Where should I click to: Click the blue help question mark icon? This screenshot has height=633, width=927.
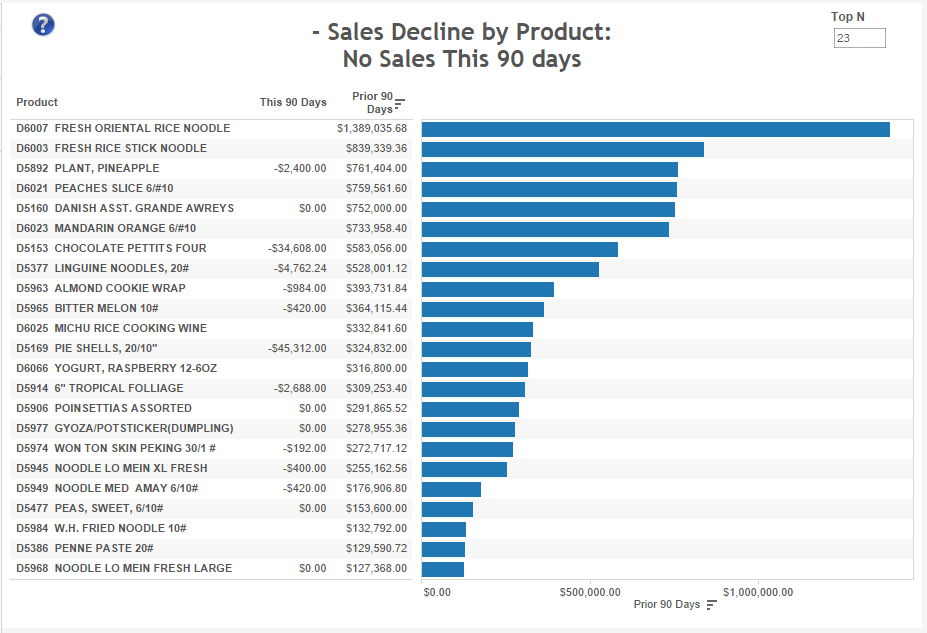coord(43,25)
